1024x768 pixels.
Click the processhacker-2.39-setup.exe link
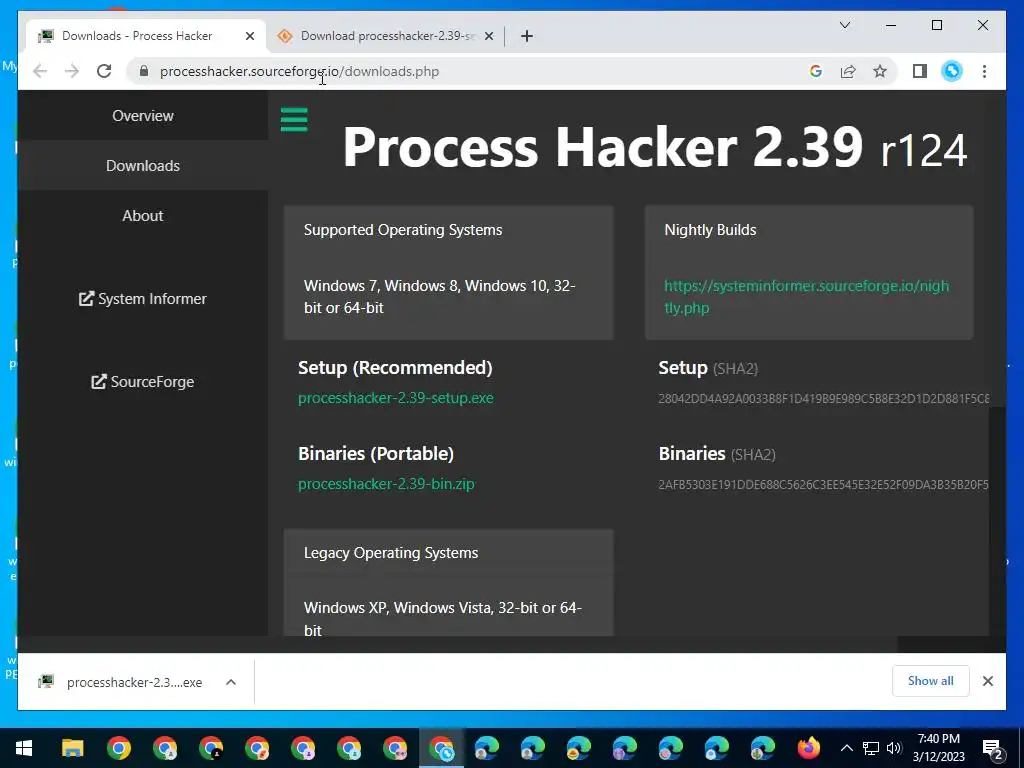click(x=396, y=398)
